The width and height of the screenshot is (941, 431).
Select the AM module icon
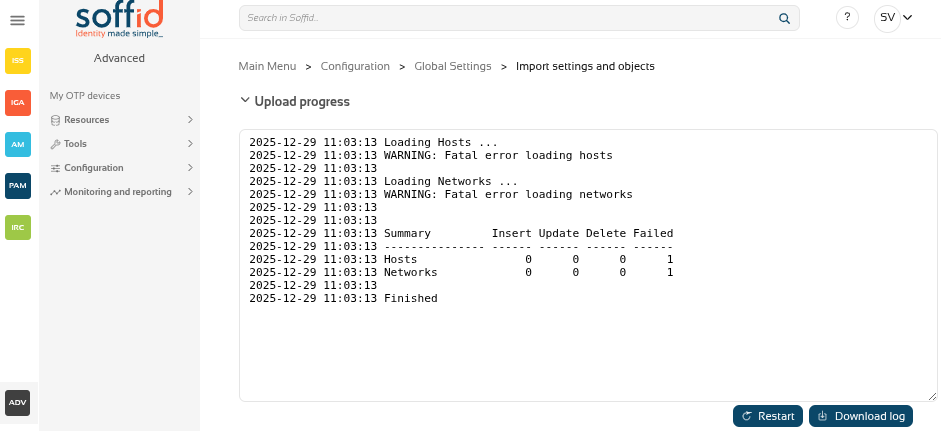click(17, 144)
